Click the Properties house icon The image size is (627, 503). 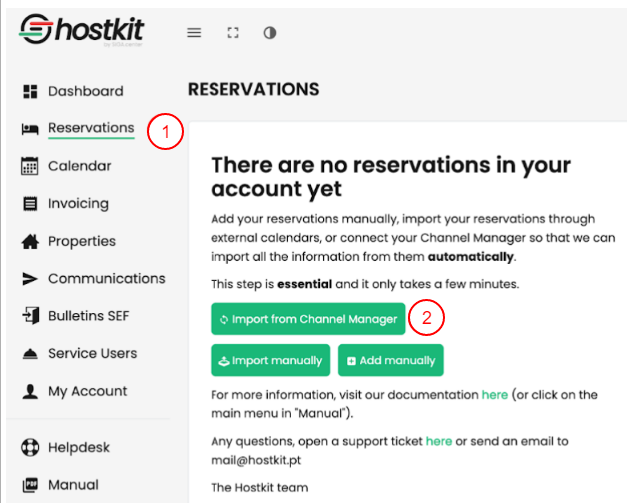[30, 241]
